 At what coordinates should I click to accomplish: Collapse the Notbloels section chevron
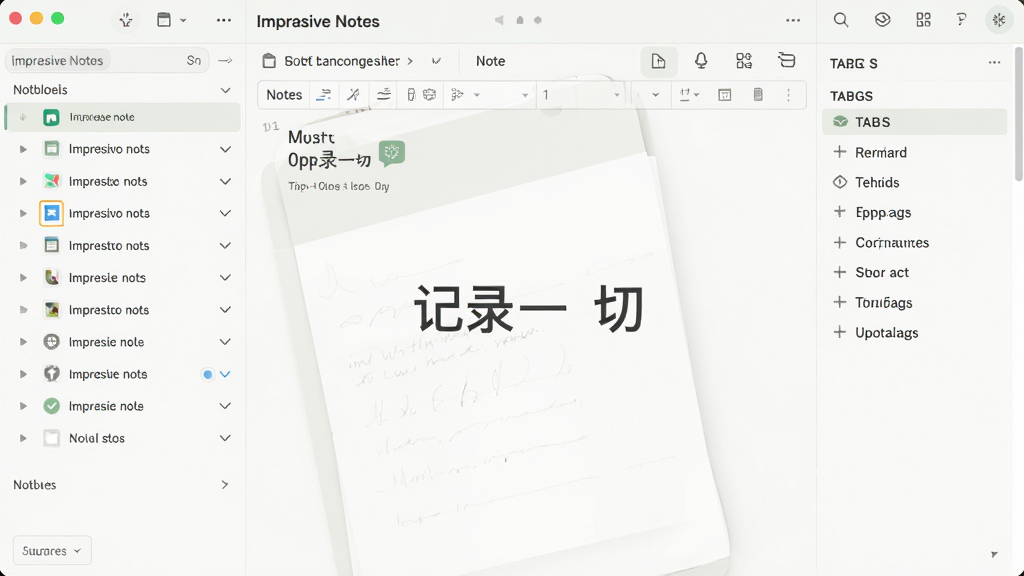click(x=225, y=90)
